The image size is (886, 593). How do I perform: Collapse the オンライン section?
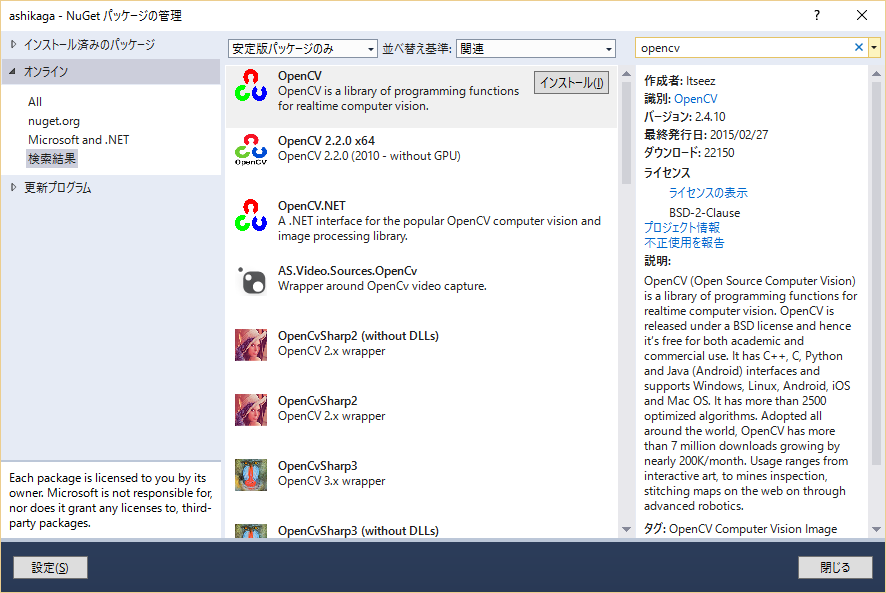click(x=12, y=71)
